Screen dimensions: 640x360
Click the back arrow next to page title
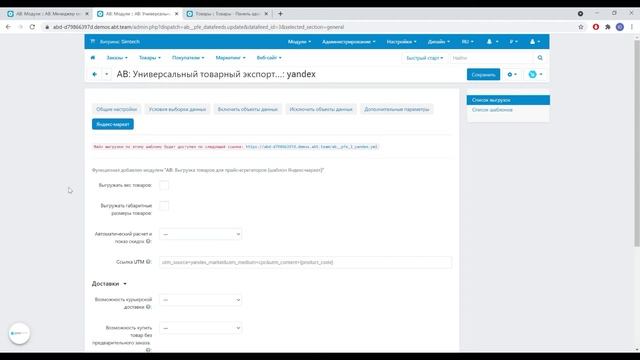click(95, 74)
